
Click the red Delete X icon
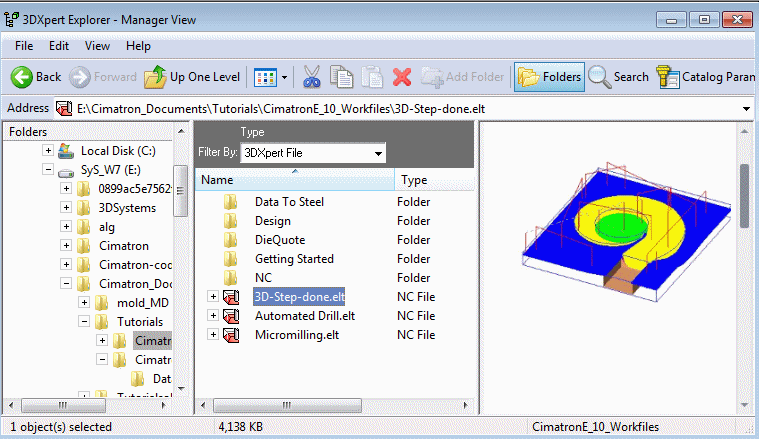[x=402, y=77]
